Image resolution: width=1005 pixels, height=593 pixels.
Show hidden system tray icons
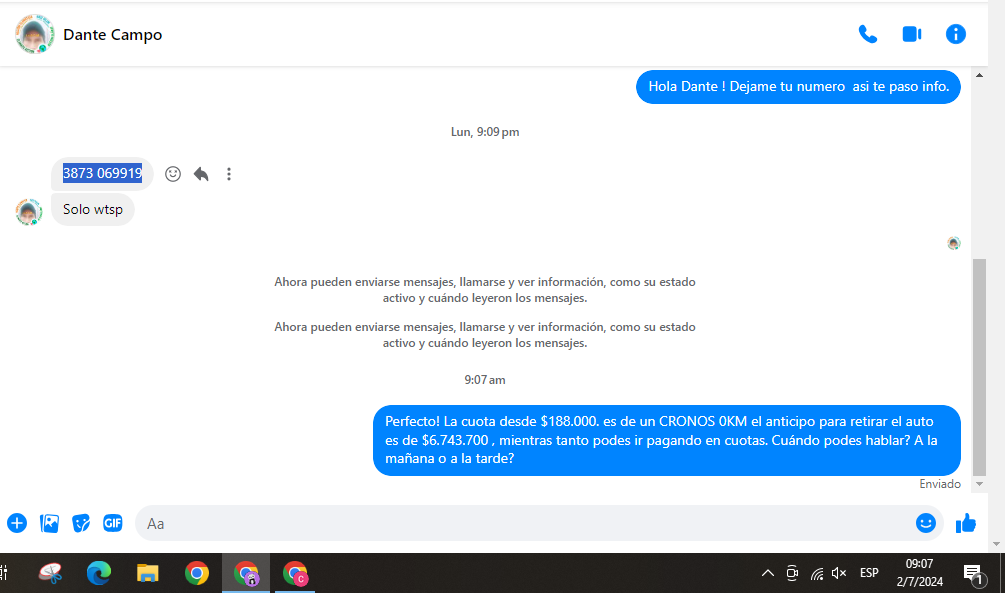(767, 573)
